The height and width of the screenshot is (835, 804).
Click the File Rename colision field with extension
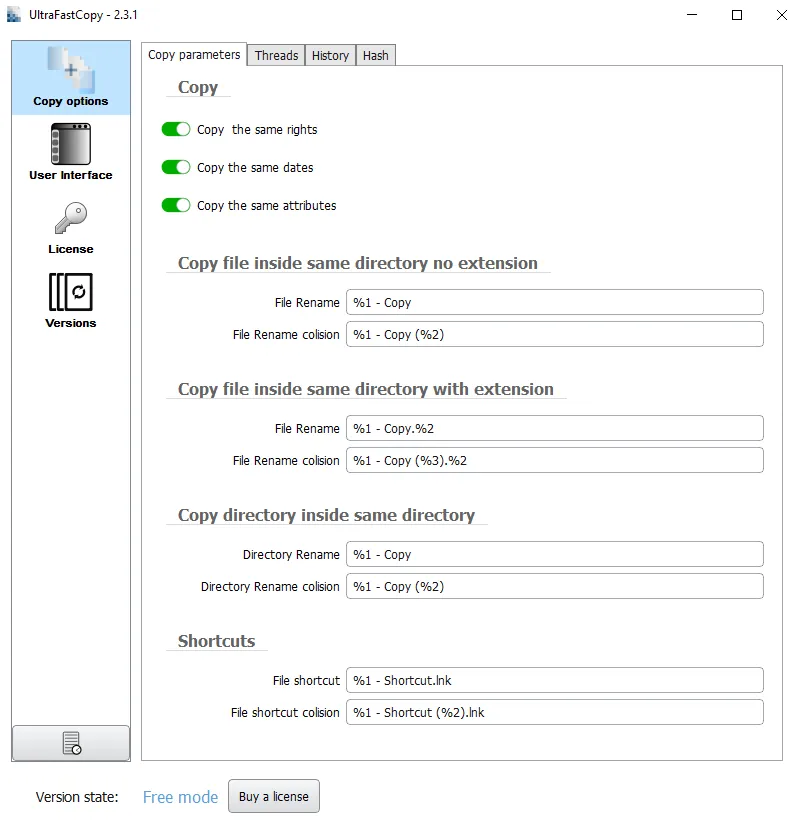554,460
